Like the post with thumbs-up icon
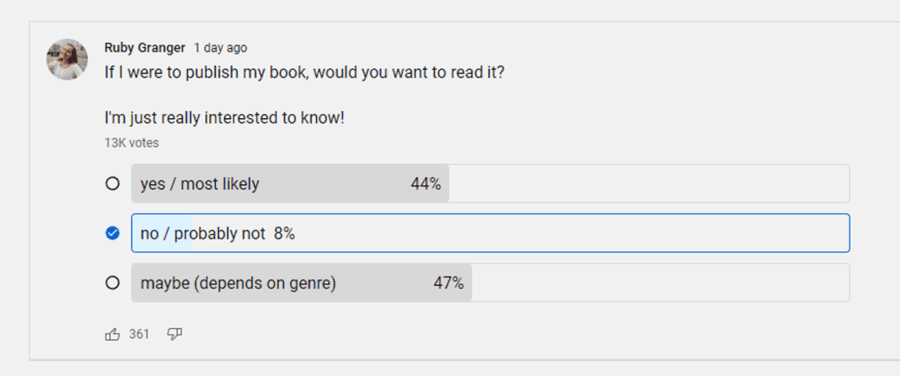This screenshot has width=900, height=376. pos(112,335)
